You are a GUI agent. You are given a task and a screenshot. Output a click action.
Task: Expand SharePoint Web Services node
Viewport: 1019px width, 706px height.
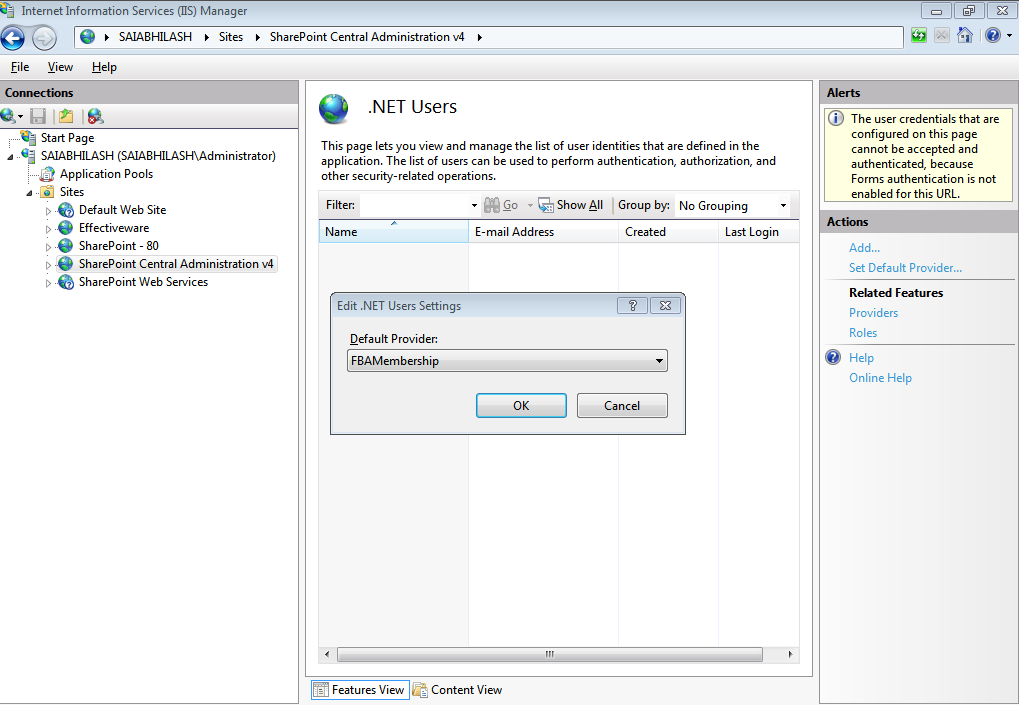(x=48, y=283)
